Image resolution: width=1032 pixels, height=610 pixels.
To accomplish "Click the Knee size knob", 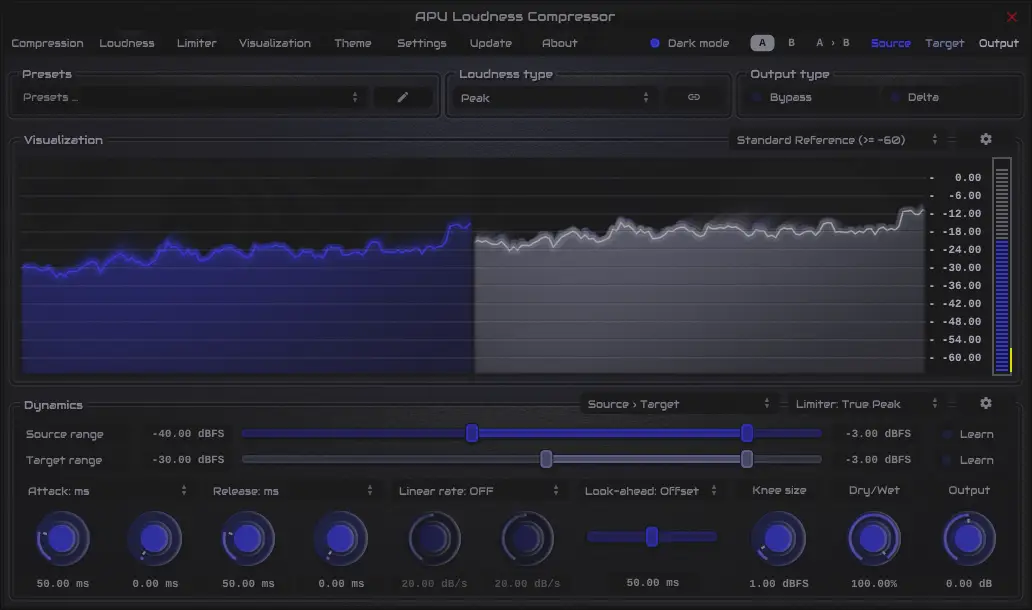I will point(779,539).
